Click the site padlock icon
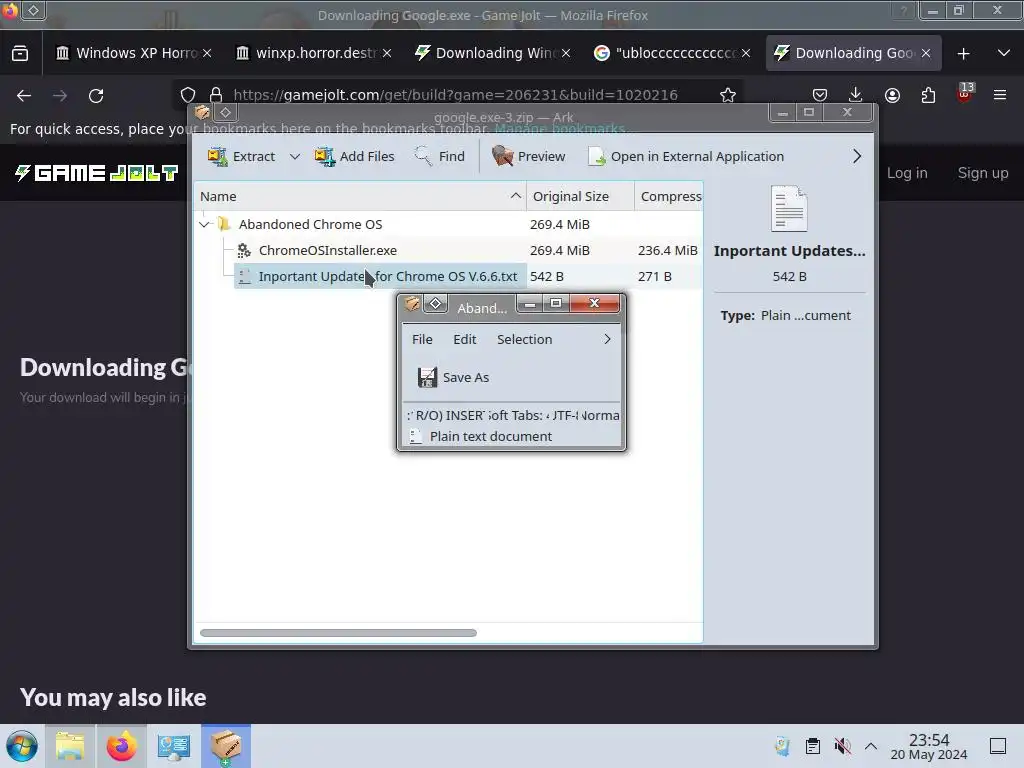The image size is (1024, 768). [x=216, y=95]
